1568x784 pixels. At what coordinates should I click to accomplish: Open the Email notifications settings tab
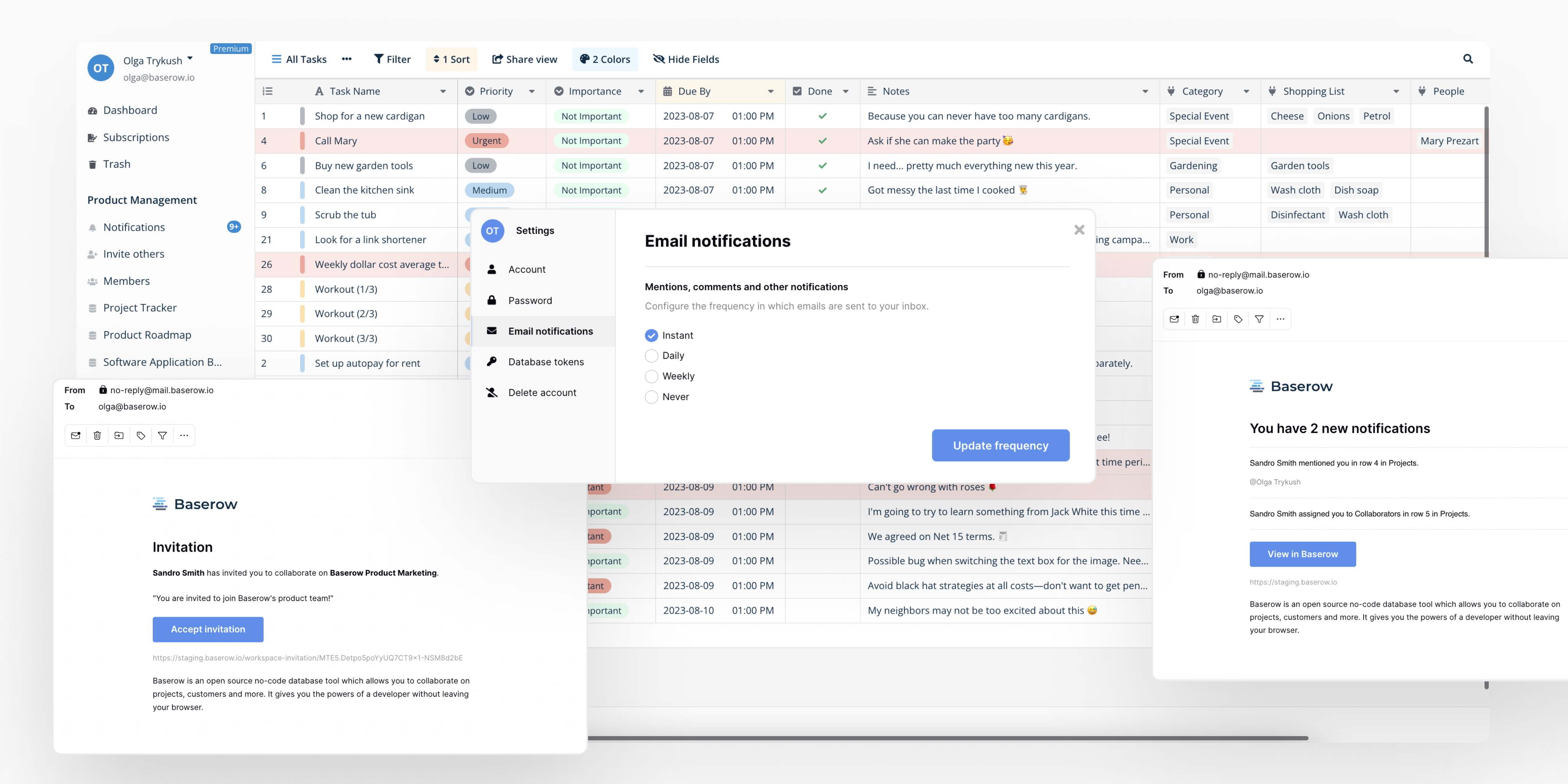click(x=543, y=331)
